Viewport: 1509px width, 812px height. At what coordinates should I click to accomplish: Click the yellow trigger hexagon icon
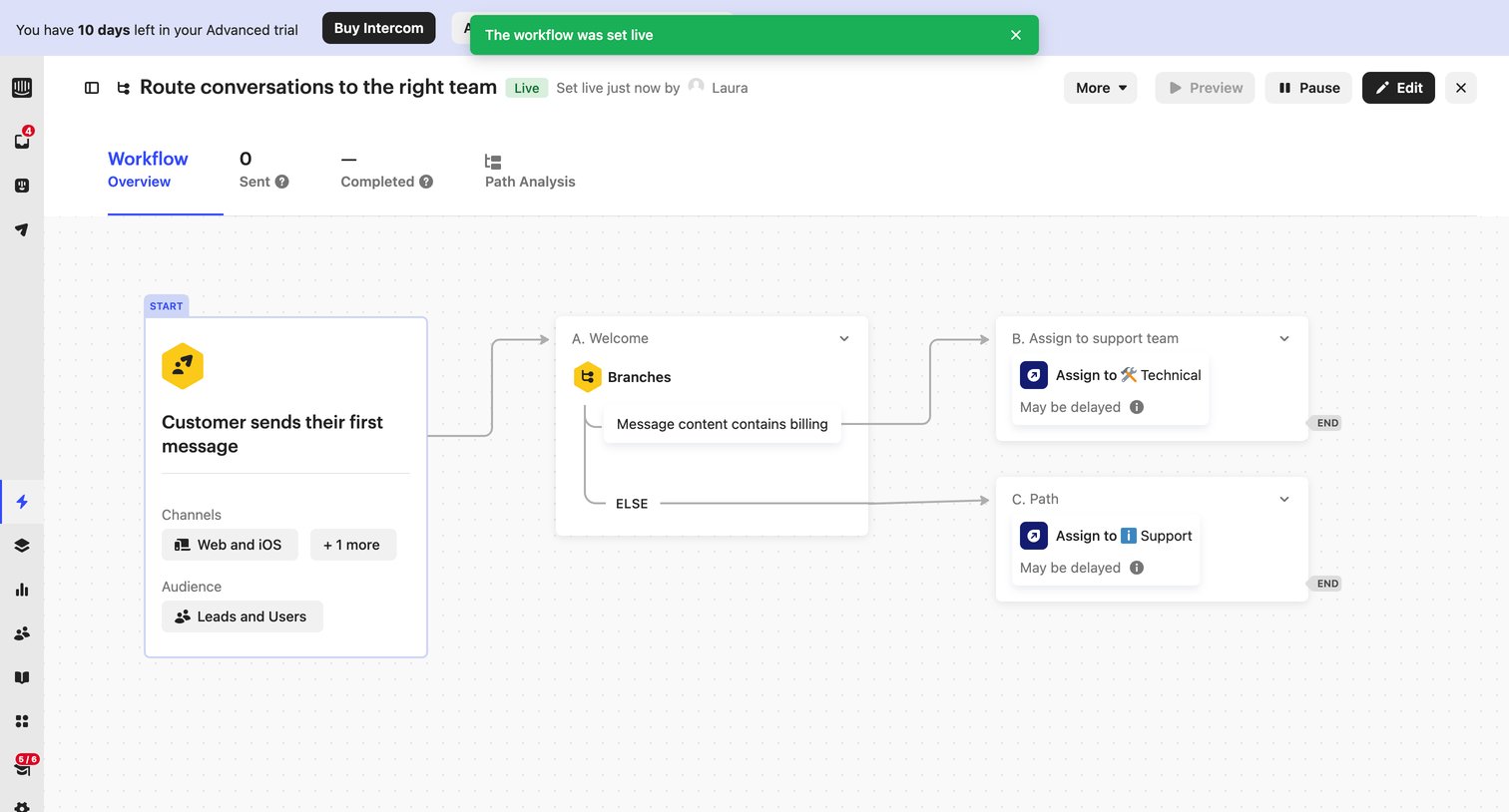(183, 366)
